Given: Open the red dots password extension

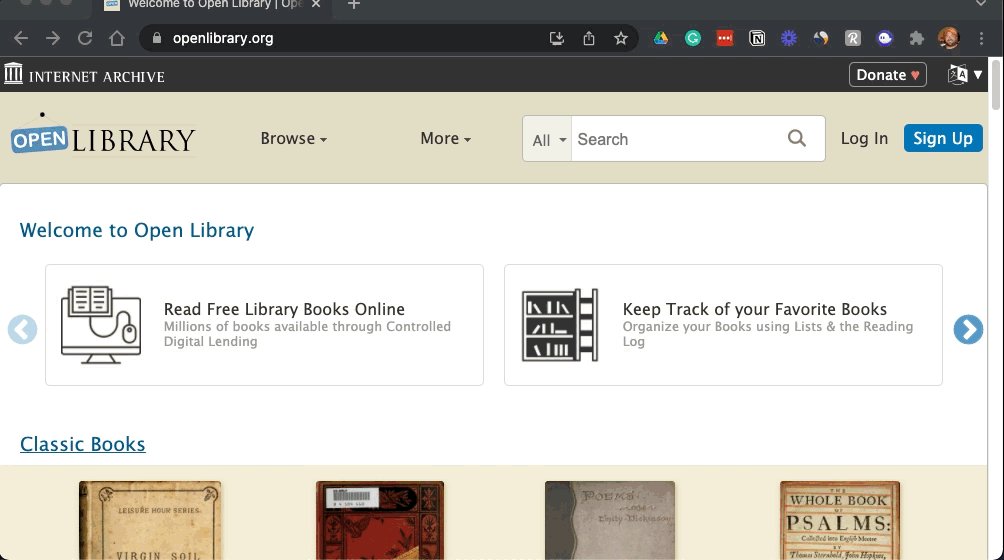Looking at the screenshot, I should pos(725,38).
